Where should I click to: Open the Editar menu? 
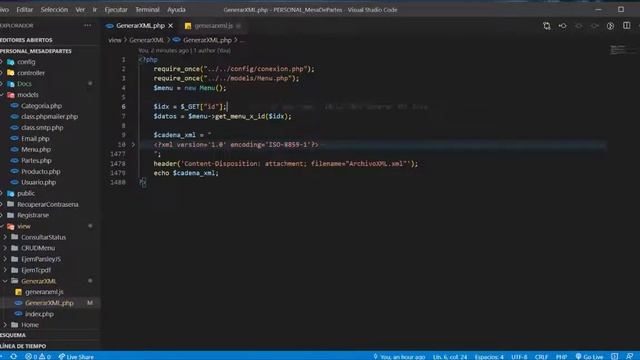[x=24, y=9]
